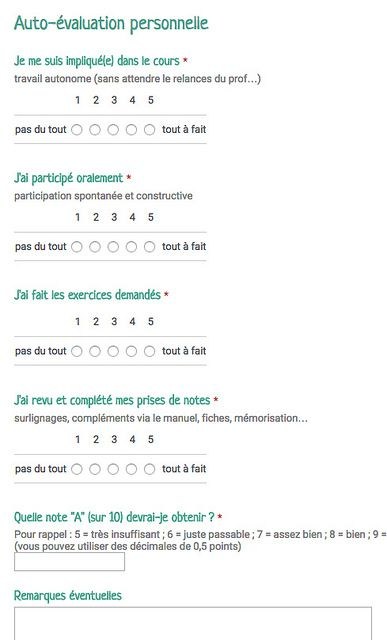Choose rating 1 for 'J'ai participé oralement'
This screenshot has width=387, height=640.
tap(77, 247)
